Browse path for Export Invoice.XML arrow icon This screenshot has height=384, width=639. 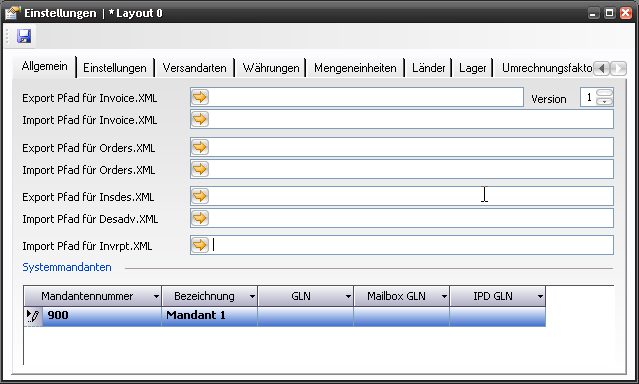[x=200, y=97]
